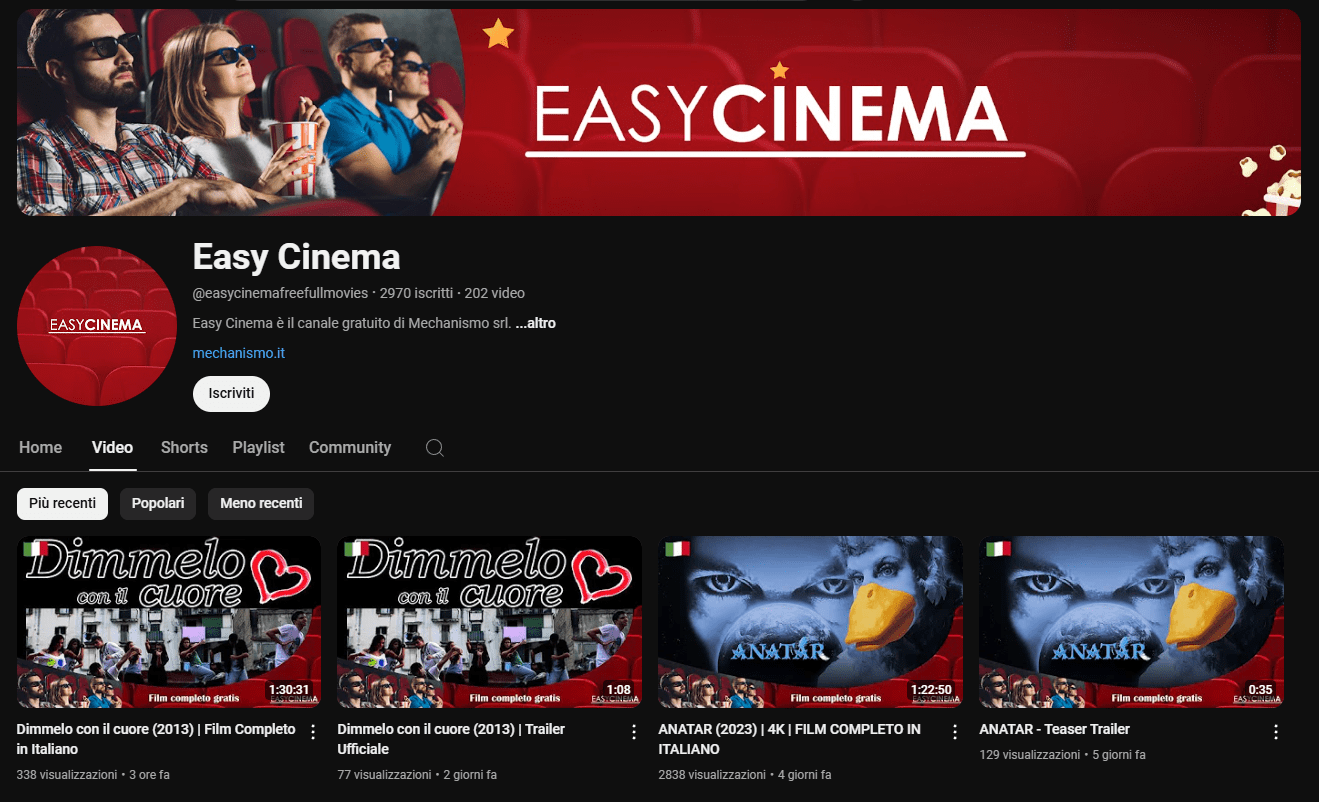Expand channel description with ...altro
The height and width of the screenshot is (802, 1319).
click(x=535, y=324)
